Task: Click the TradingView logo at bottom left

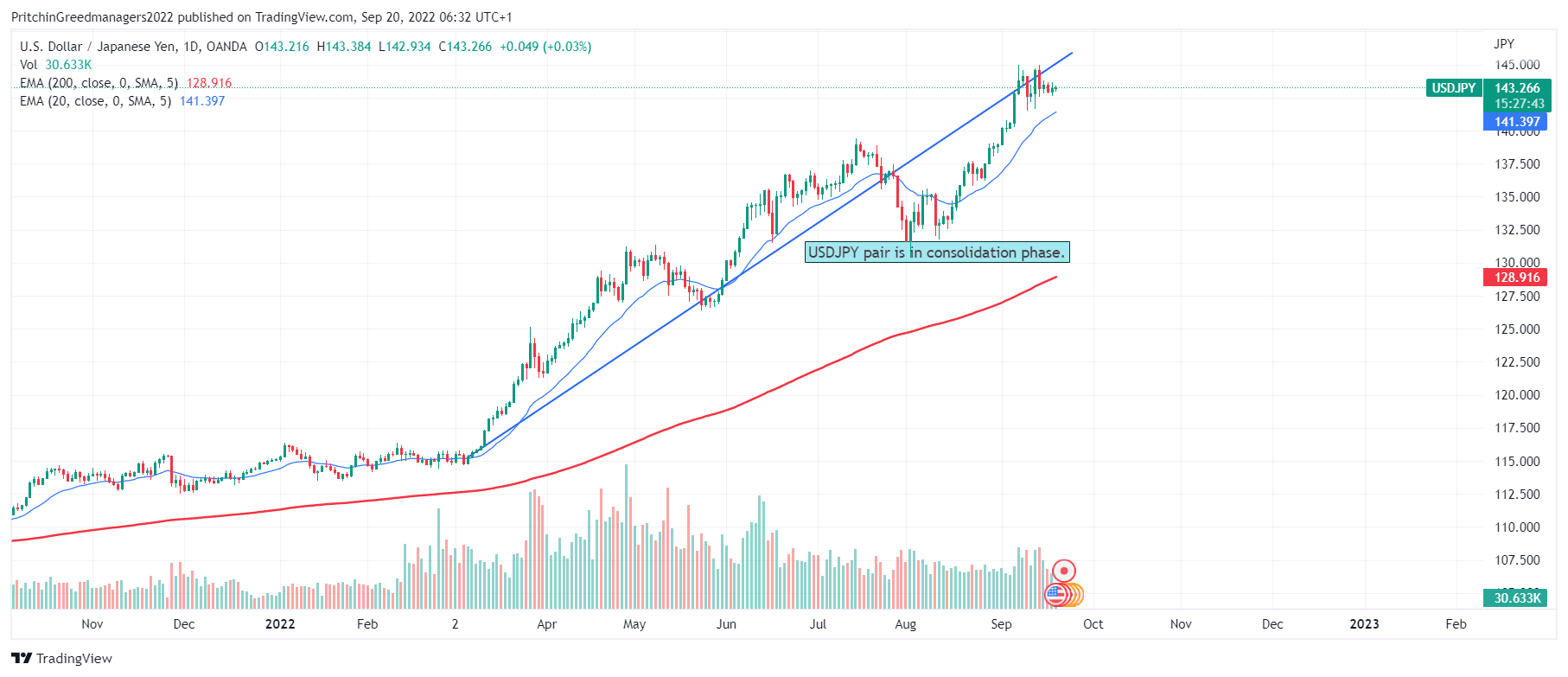Action: (x=61, y=658)
